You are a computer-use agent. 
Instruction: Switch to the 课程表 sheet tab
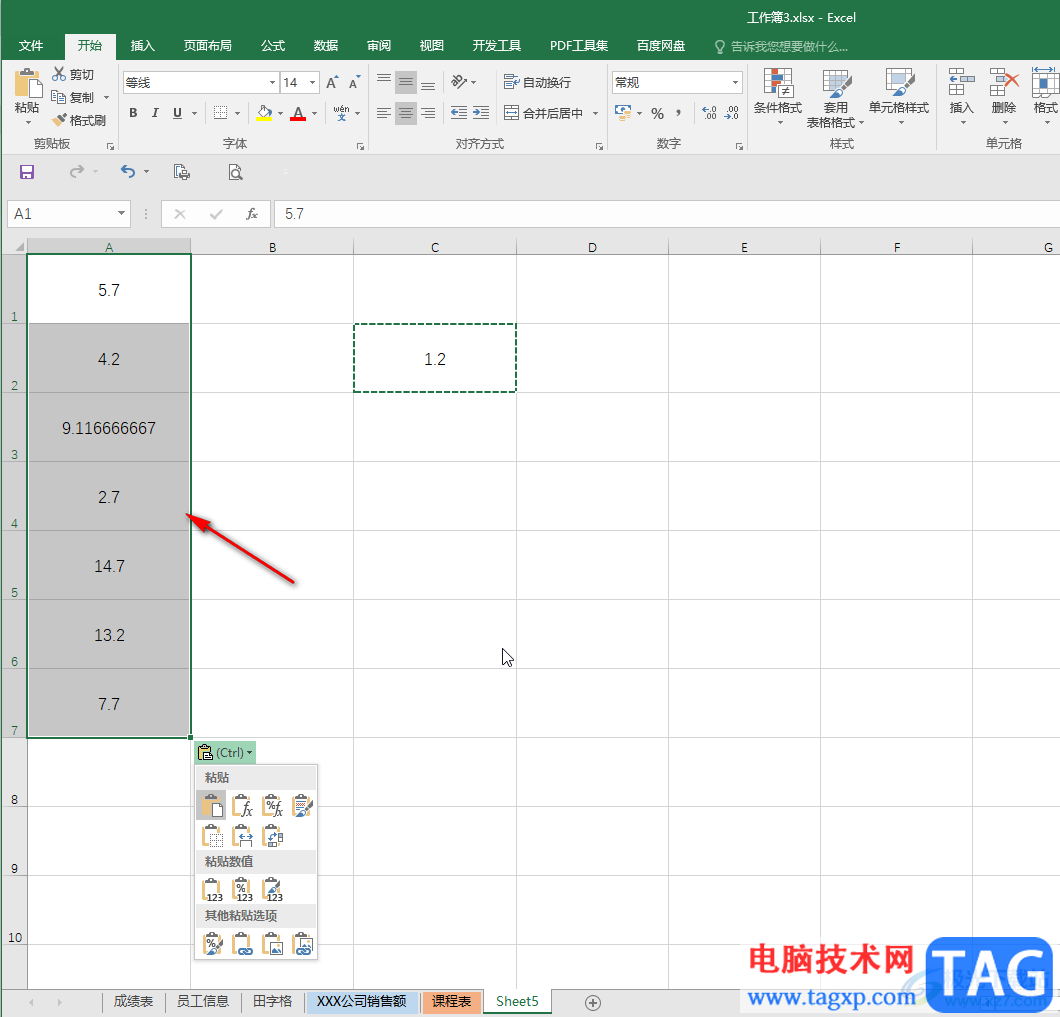(452, 1001)
